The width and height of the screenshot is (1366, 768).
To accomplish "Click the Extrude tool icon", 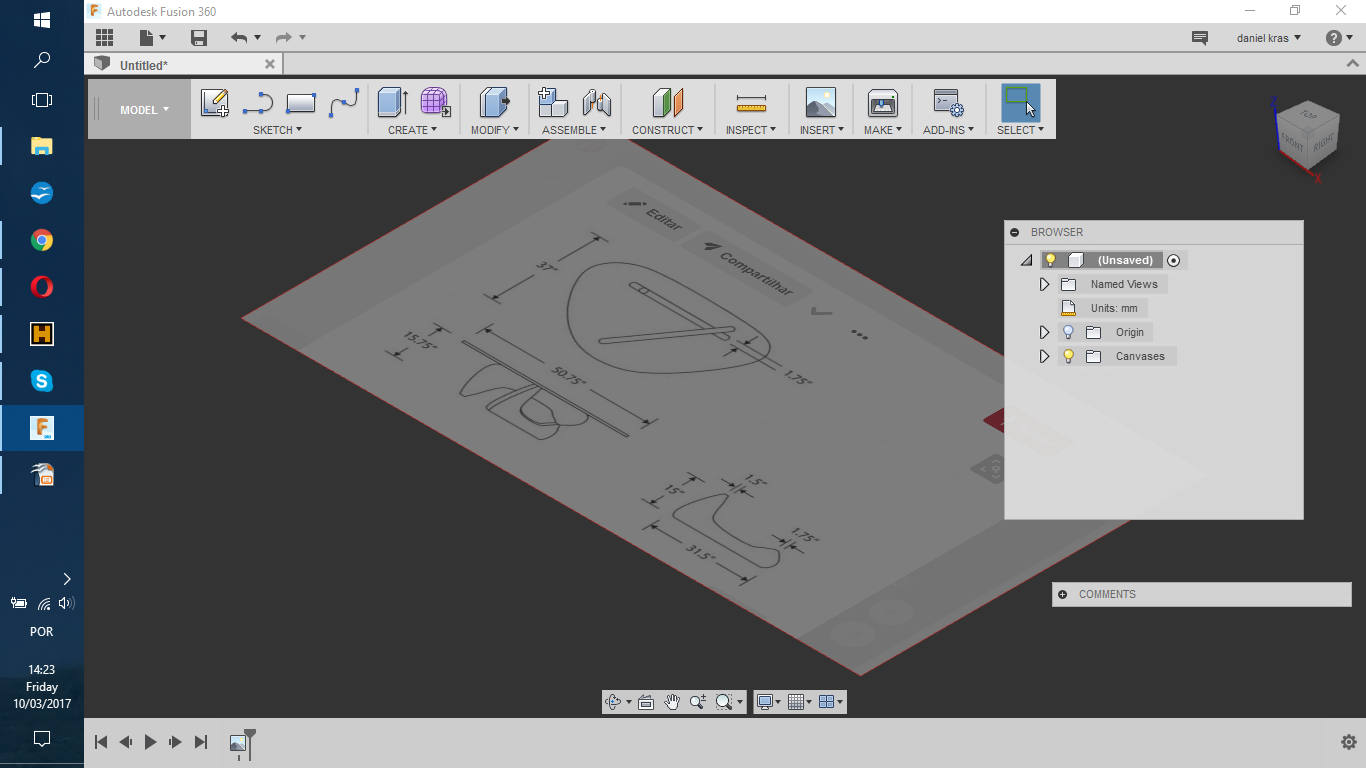I will [392, 103].
